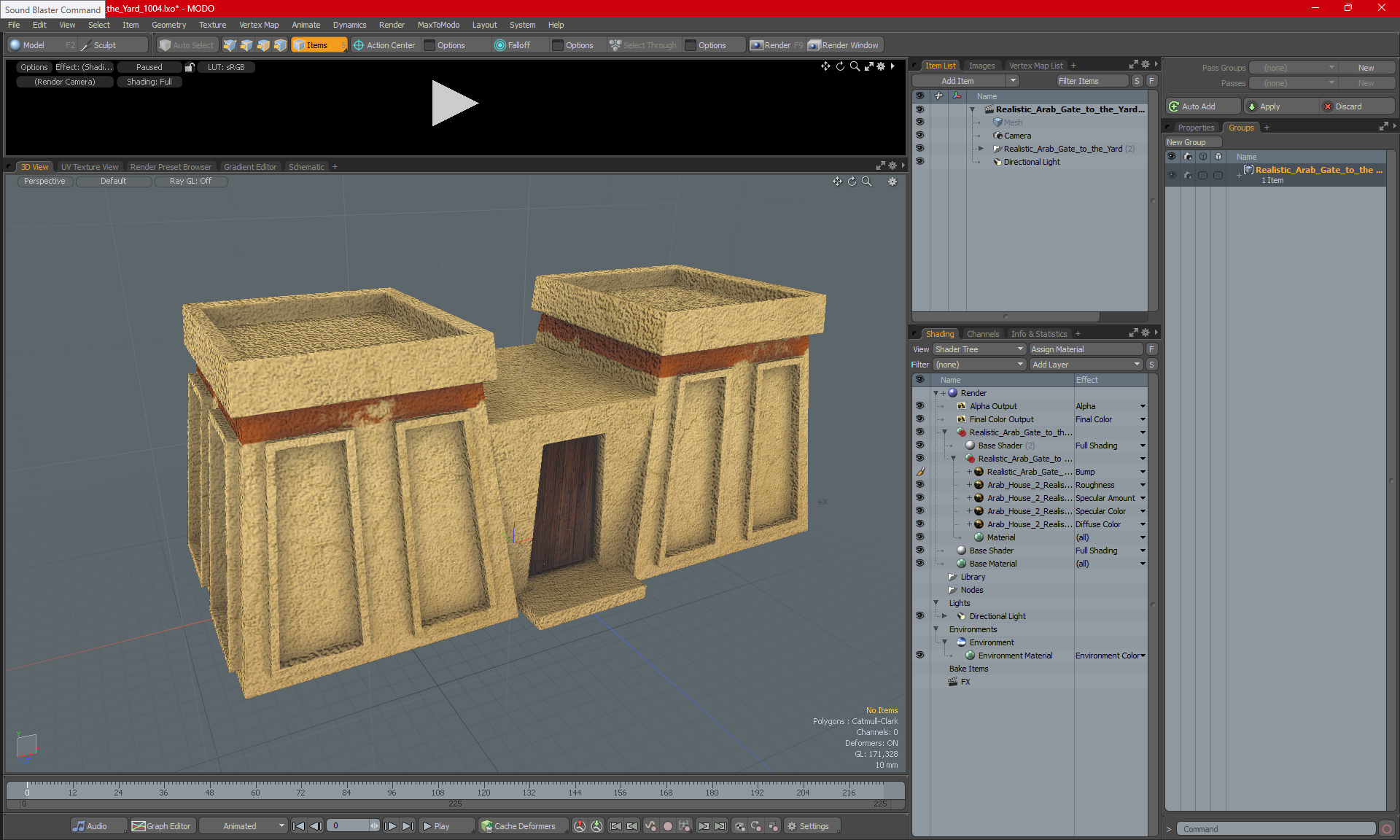Switch to Images tab
Viewport: 1400px width, 840px height.
981,66
